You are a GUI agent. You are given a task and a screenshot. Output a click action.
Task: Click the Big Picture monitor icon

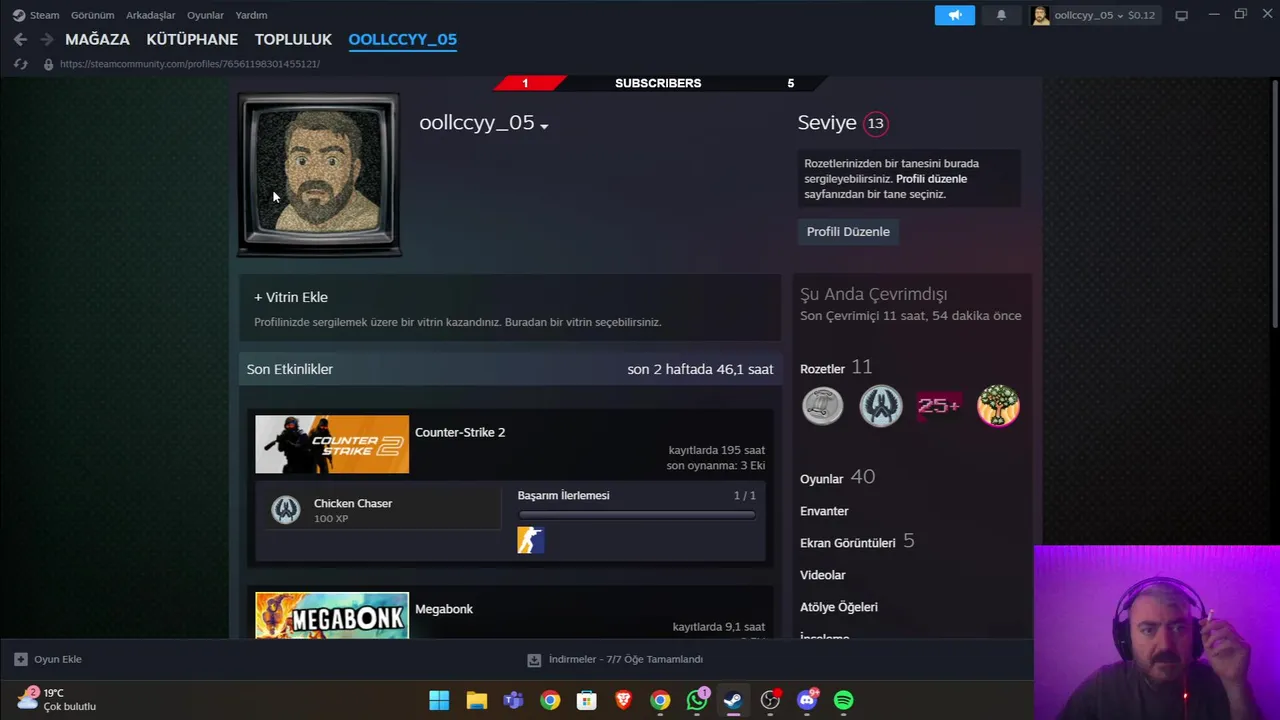pos(1181,15)
